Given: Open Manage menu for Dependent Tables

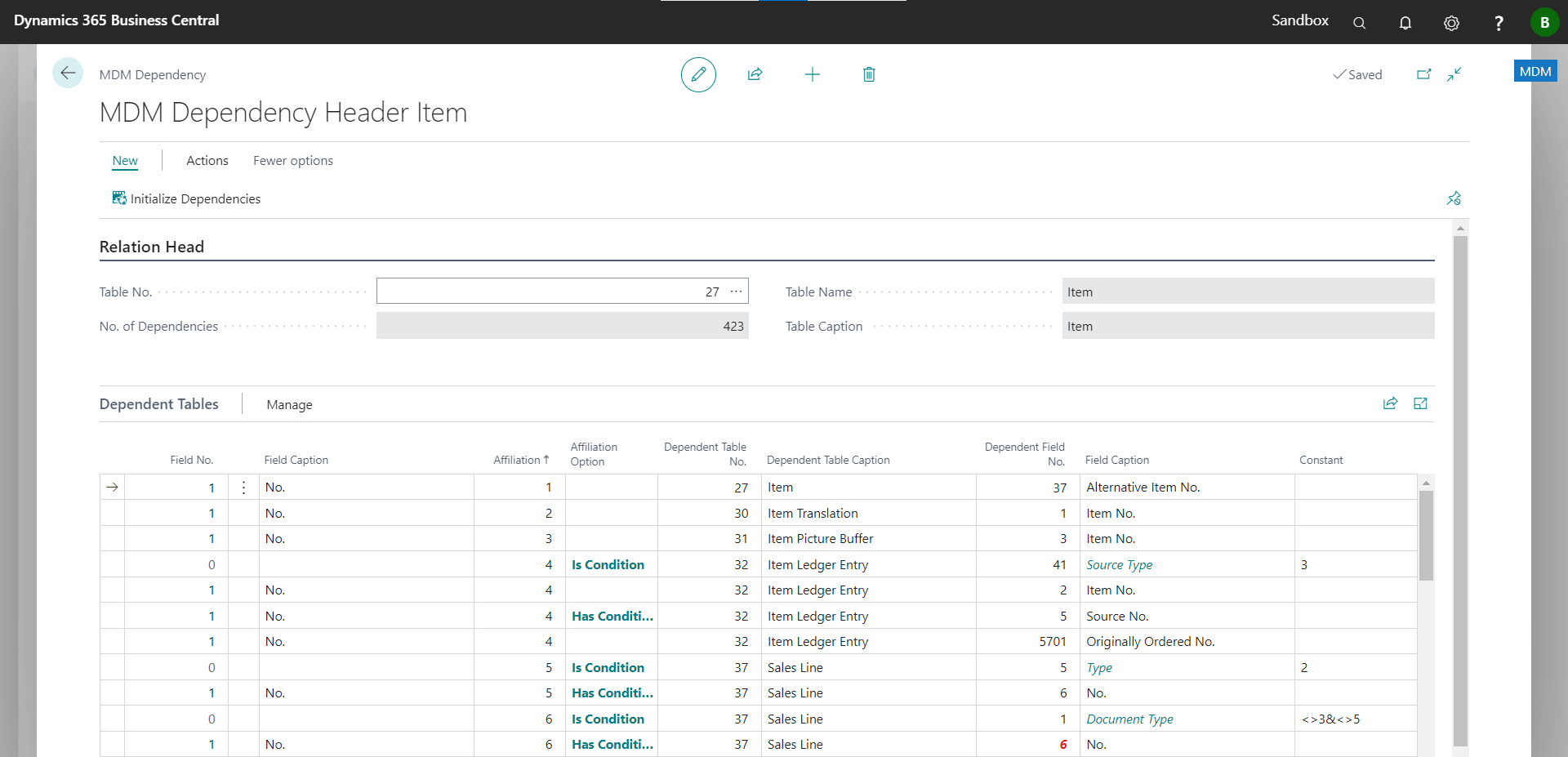Looking at the screenshot, I should click(289, 405).
